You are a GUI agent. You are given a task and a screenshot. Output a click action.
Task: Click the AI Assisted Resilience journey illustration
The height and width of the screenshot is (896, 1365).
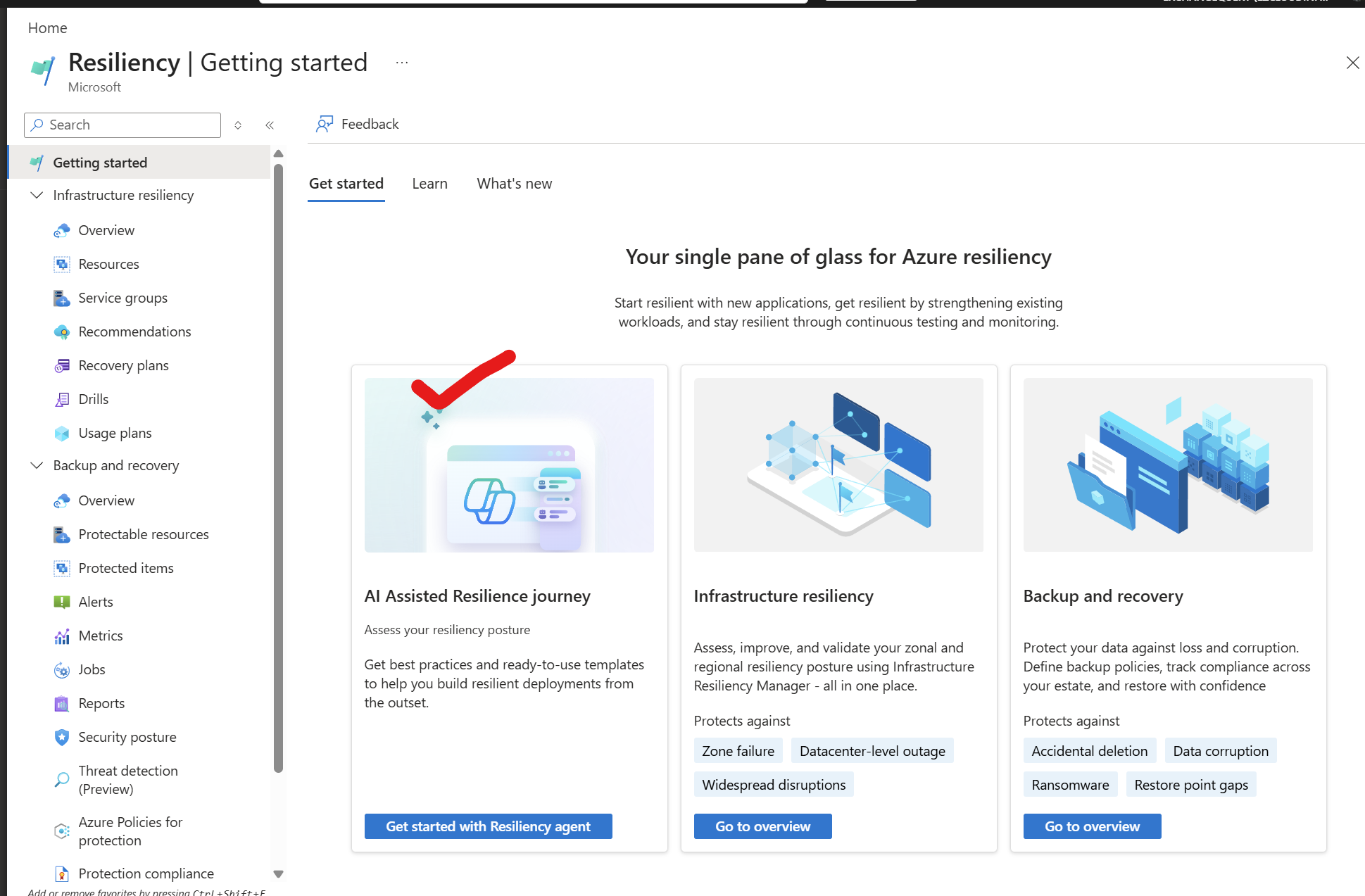coord(509,465)
